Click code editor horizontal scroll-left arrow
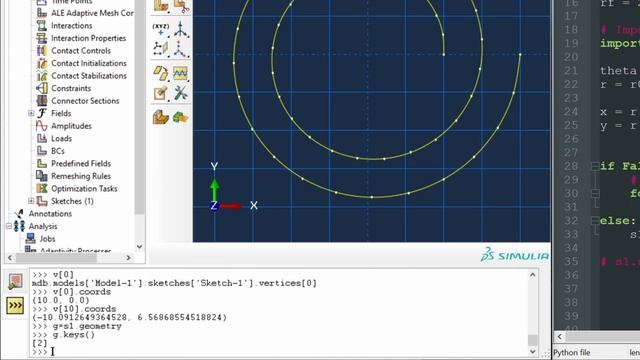The image size is (640, 360). pyautogui.click(x=560, y=337)
